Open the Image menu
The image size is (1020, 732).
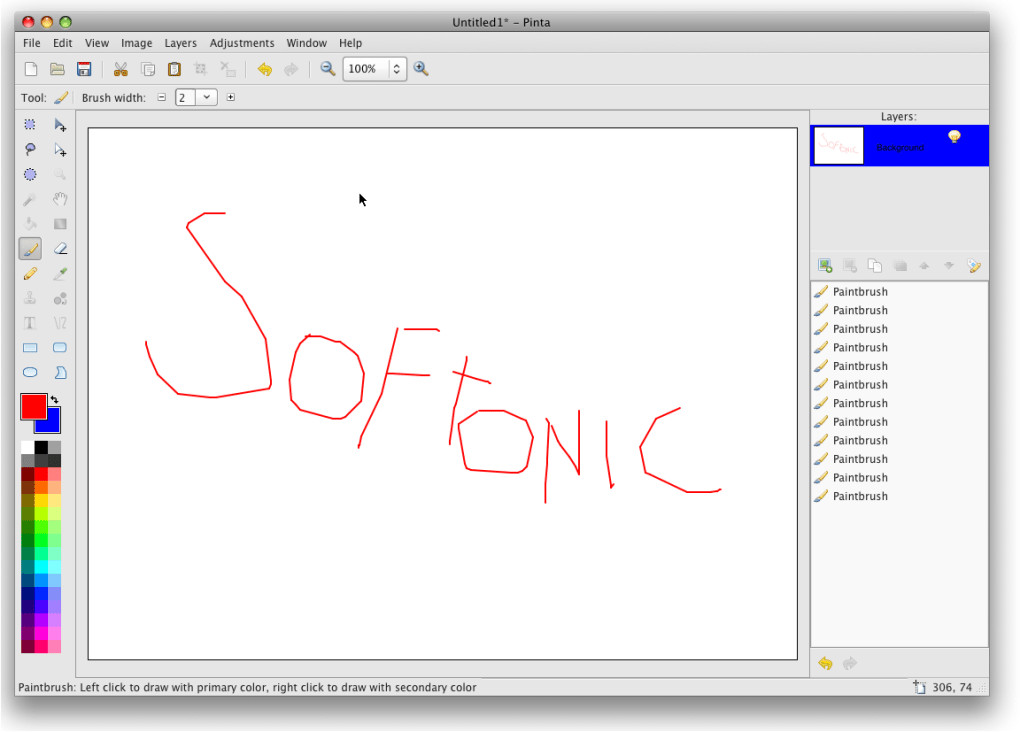(x=137, y=43)
